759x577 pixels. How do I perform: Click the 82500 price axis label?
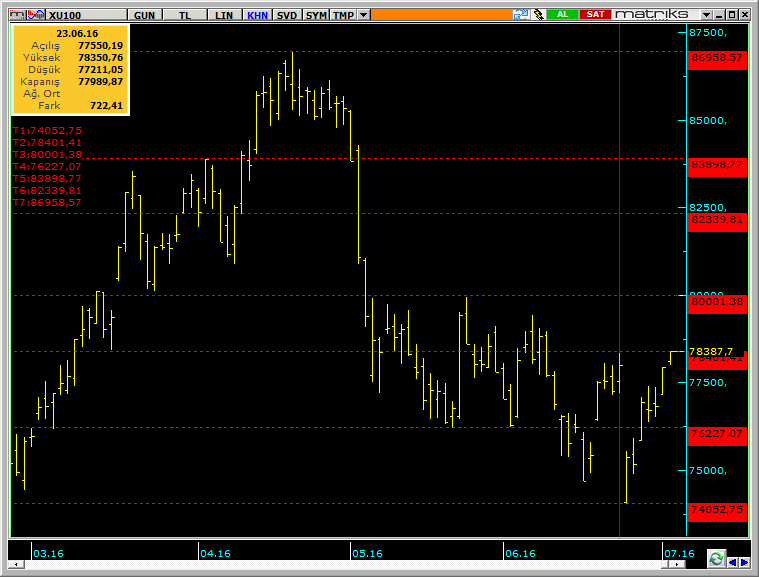[708, 208]
